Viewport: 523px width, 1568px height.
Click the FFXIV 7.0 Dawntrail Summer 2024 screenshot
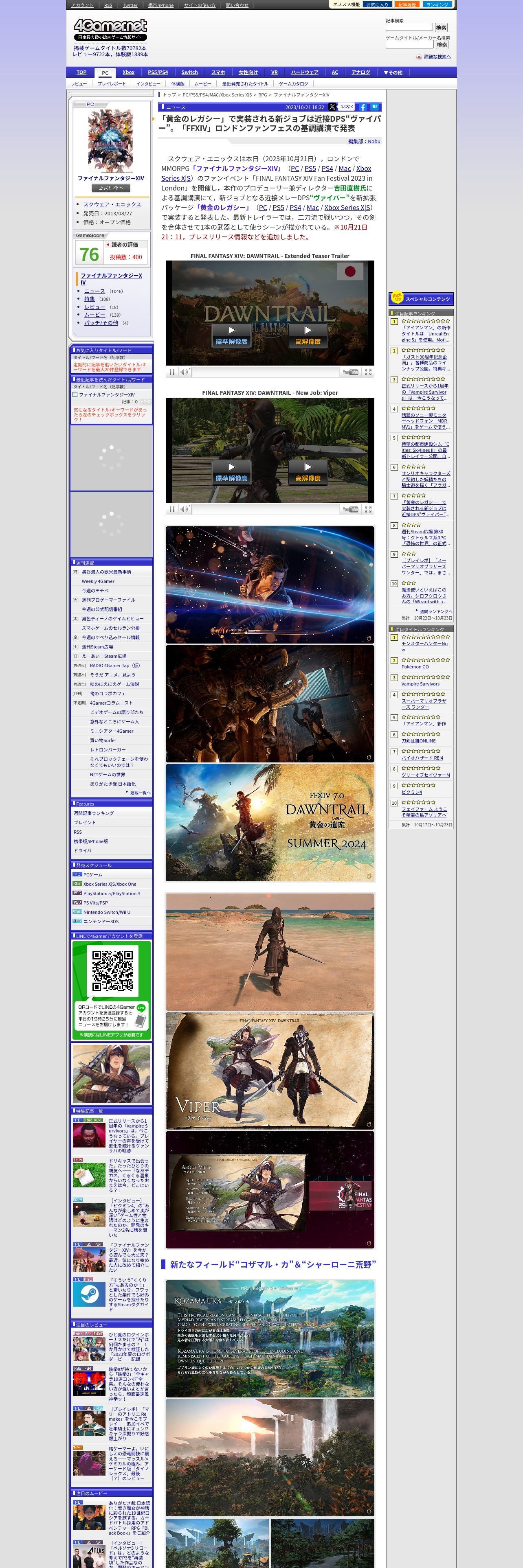[270, 822]
